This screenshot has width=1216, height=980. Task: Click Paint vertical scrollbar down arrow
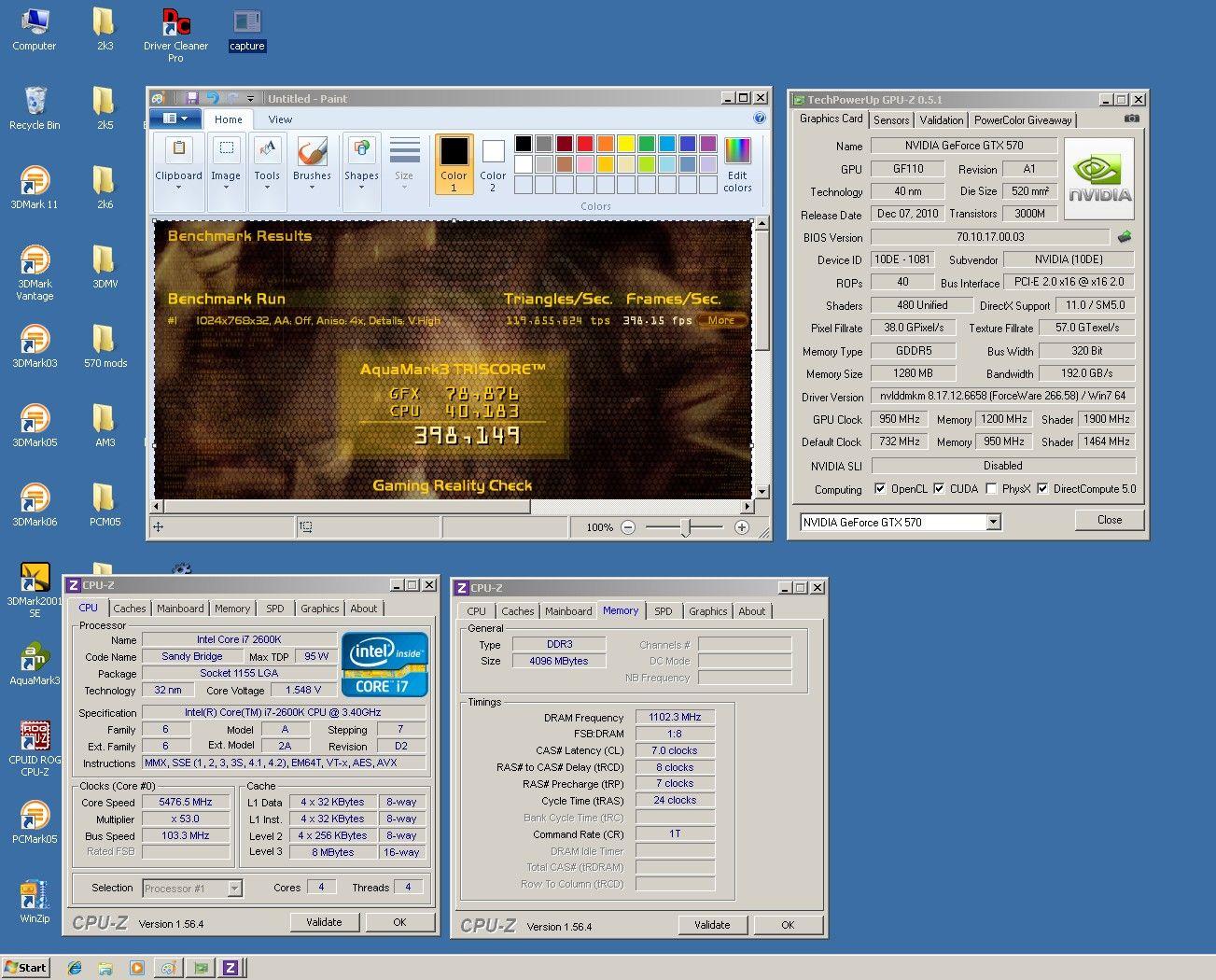click(x=762, y=492)
